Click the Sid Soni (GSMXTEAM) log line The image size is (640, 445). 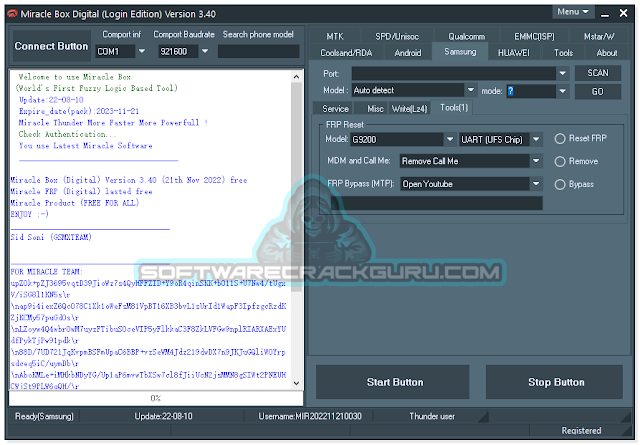point(51,237)
